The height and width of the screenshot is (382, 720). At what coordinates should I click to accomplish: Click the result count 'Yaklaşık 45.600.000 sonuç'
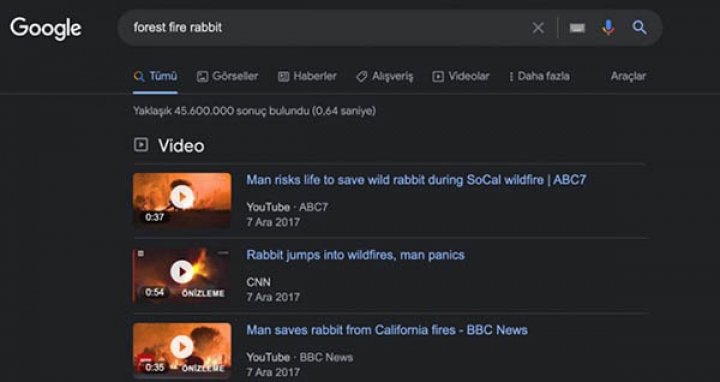click(254, 111)
